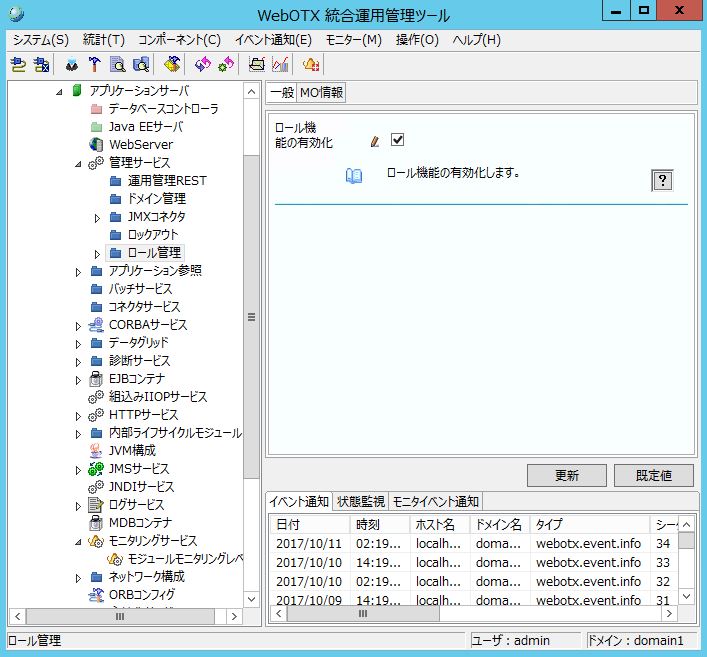Viewport: 707px width, 657px height.
Task: Expand the JMXコネクタ tree node
Action: [x=97, y=217]
